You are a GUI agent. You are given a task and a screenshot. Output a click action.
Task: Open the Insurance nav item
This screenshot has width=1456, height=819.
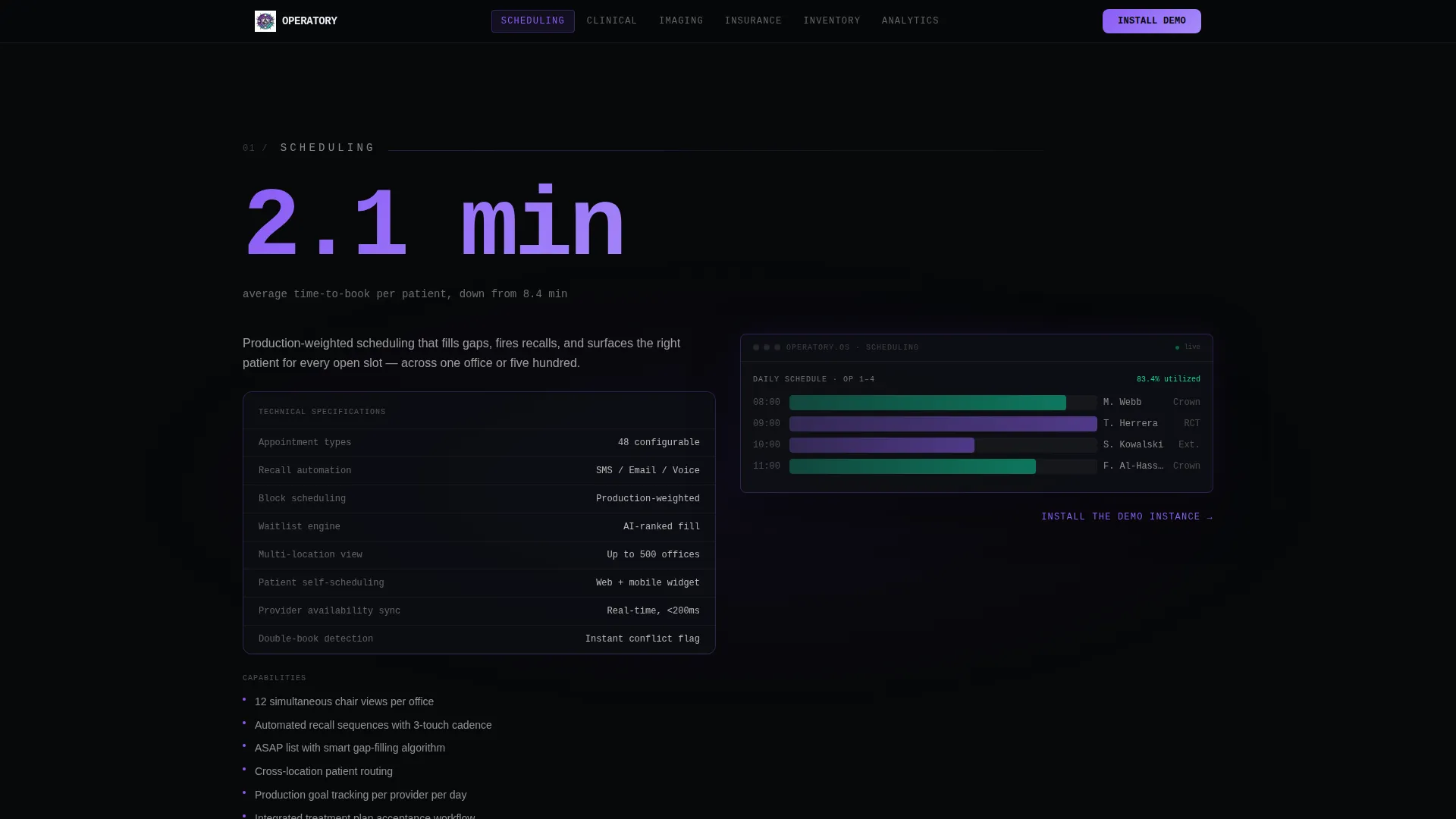pyautogui.click(x=753, y=21)
